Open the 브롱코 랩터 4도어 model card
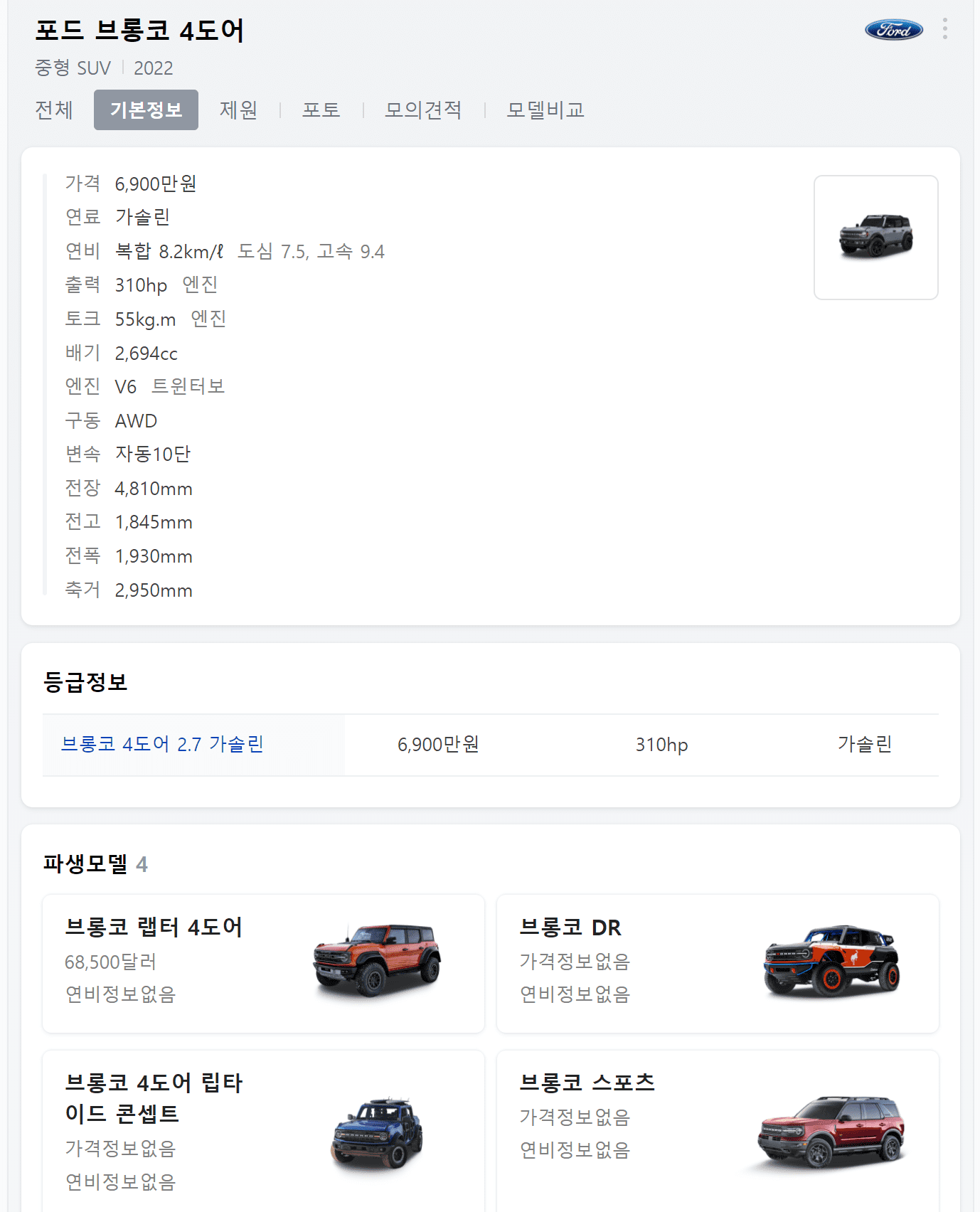 pyautogui.click(x=263, y=964)
